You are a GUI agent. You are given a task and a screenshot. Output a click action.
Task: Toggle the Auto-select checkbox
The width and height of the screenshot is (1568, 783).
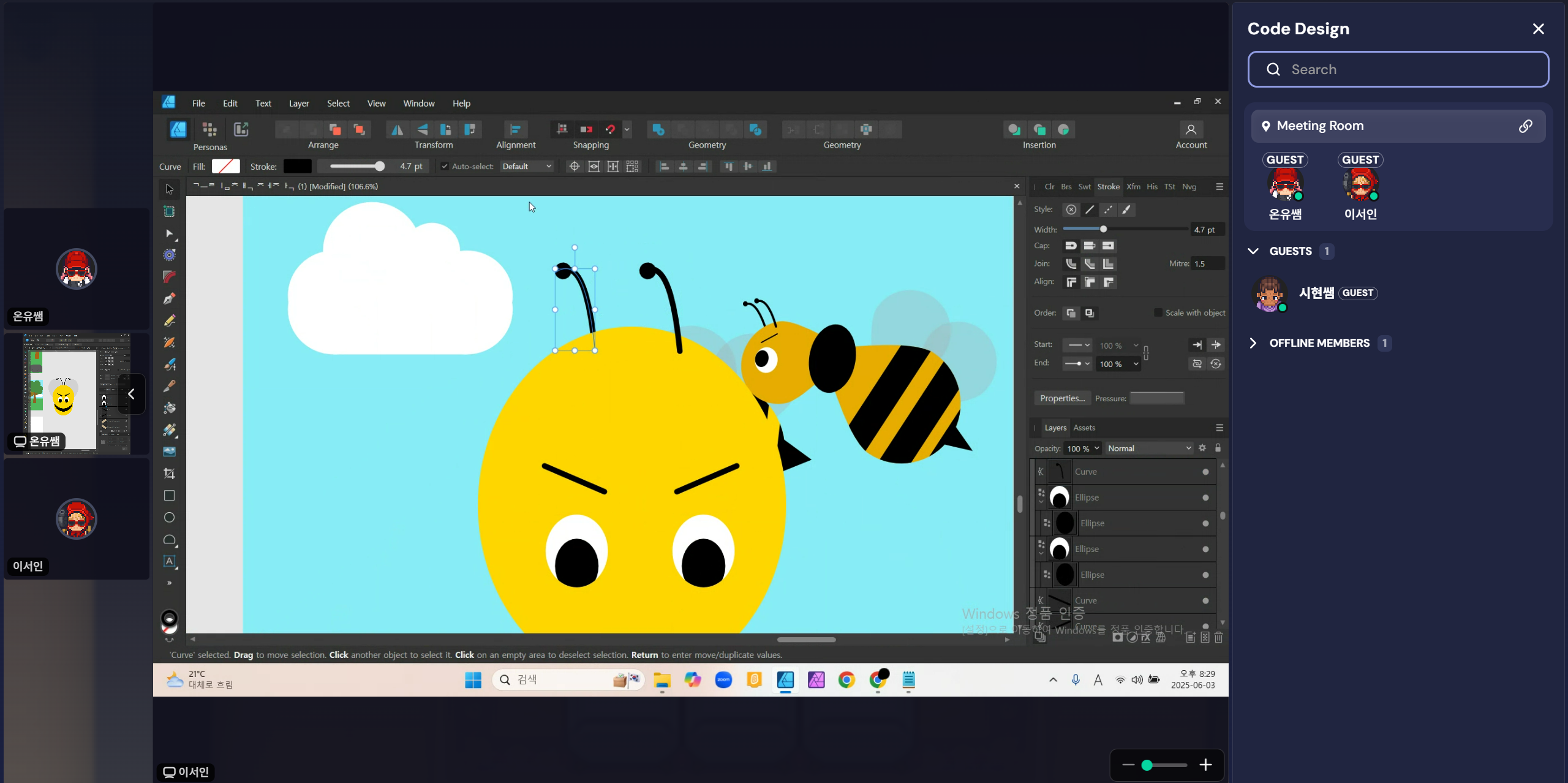pos(445,166)
